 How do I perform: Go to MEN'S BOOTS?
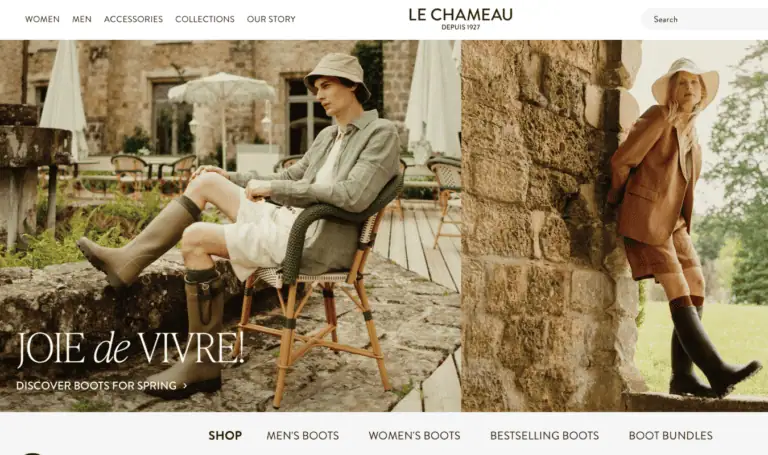[303, 435]
